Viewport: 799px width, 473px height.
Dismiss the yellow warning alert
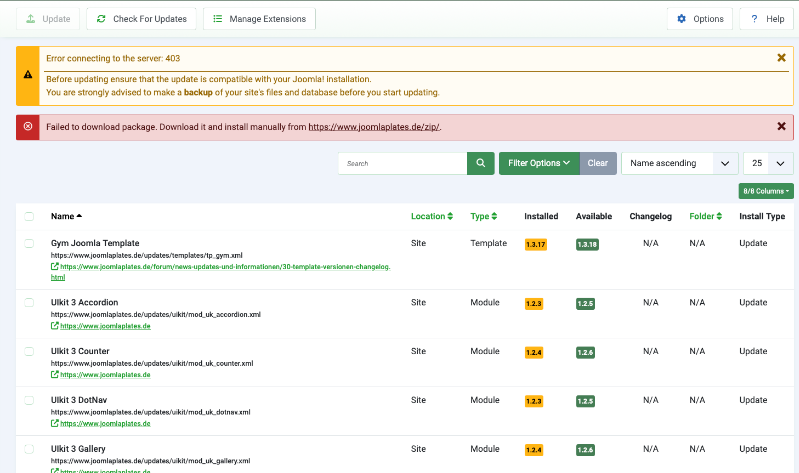pos(781,58)
